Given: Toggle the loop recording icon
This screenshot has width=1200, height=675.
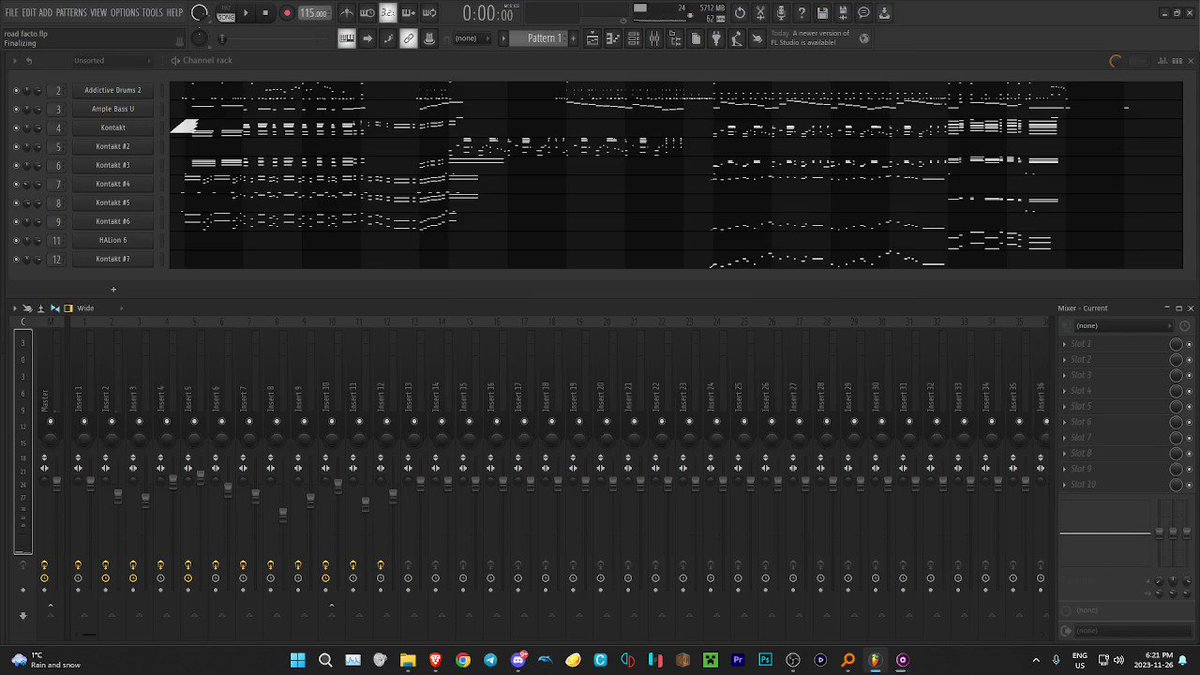Looking at the screenshot, I should click(x=429, y=13).
